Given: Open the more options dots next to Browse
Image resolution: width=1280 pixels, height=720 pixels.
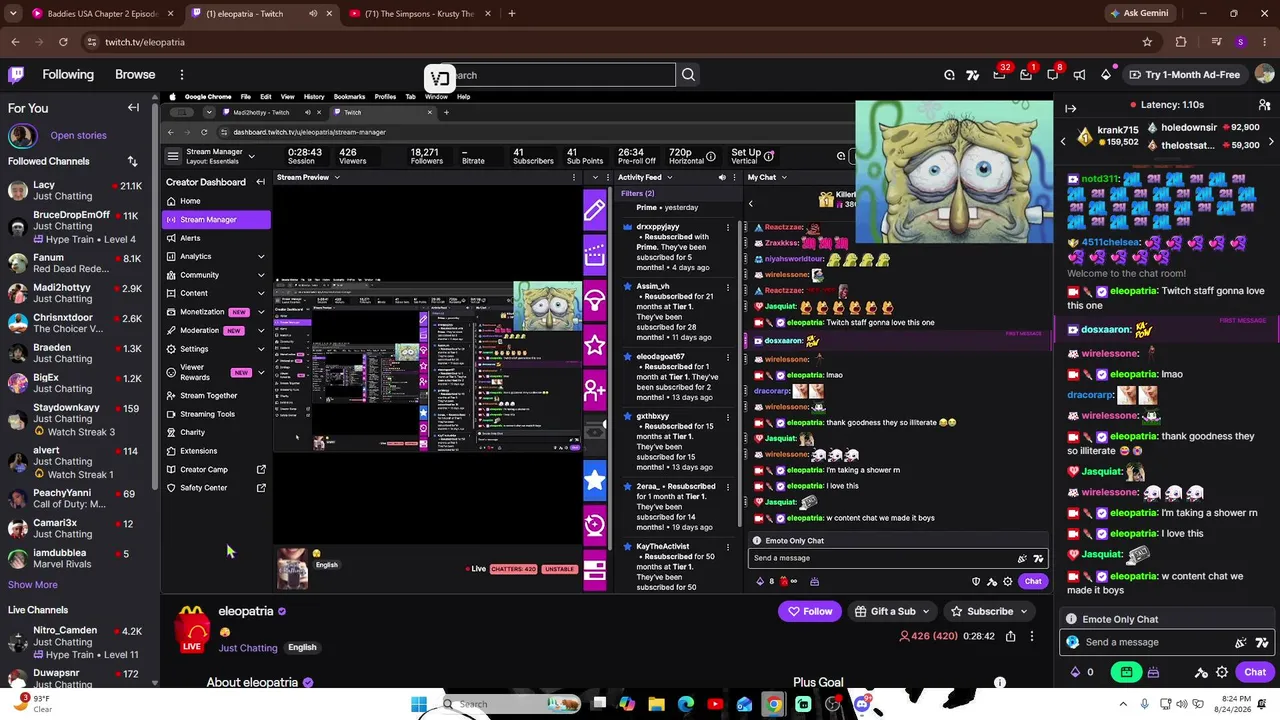Looking at the screenshot, I should [x=181, y=75].
